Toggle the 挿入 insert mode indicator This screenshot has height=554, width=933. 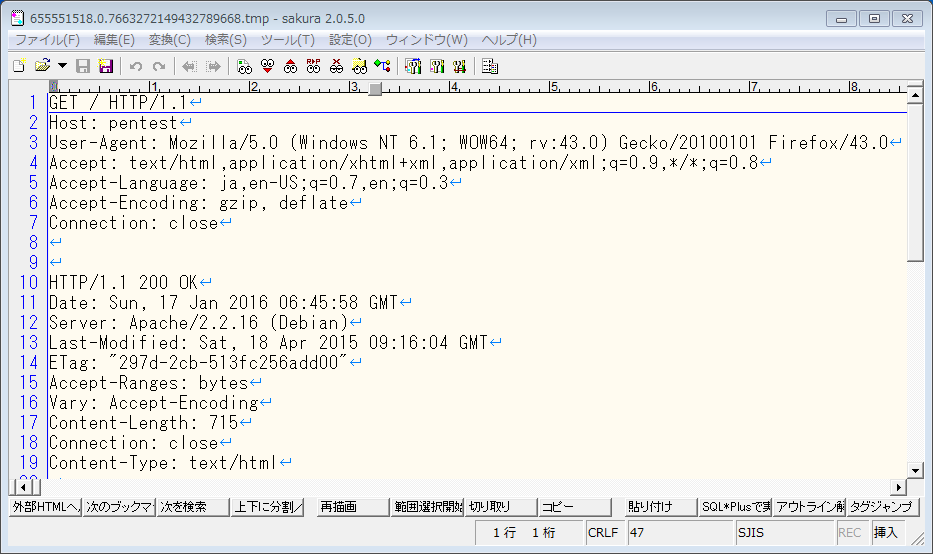[x=886, y=533]
